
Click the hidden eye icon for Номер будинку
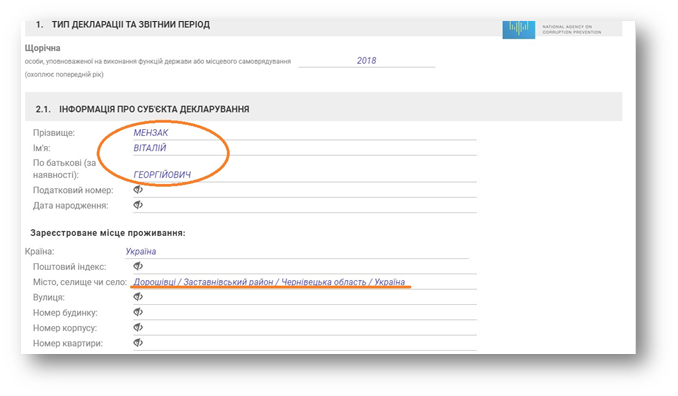(x=138, y=312)
